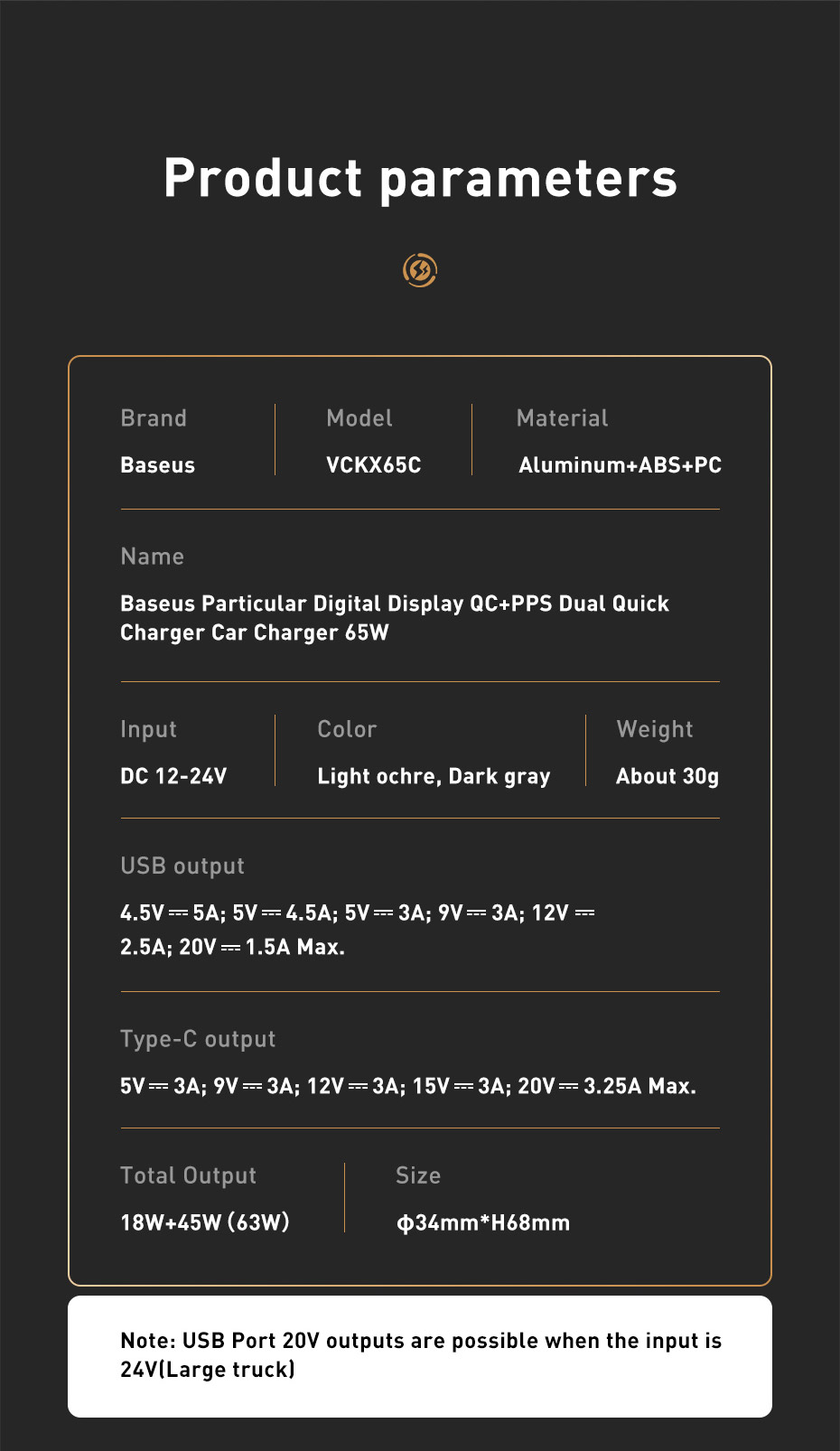Image resolution: width=840 pixels, height=1451 pixels.
Task: Click the Type-C specs ending "3.25A Max."
Action: [408, 1086]
